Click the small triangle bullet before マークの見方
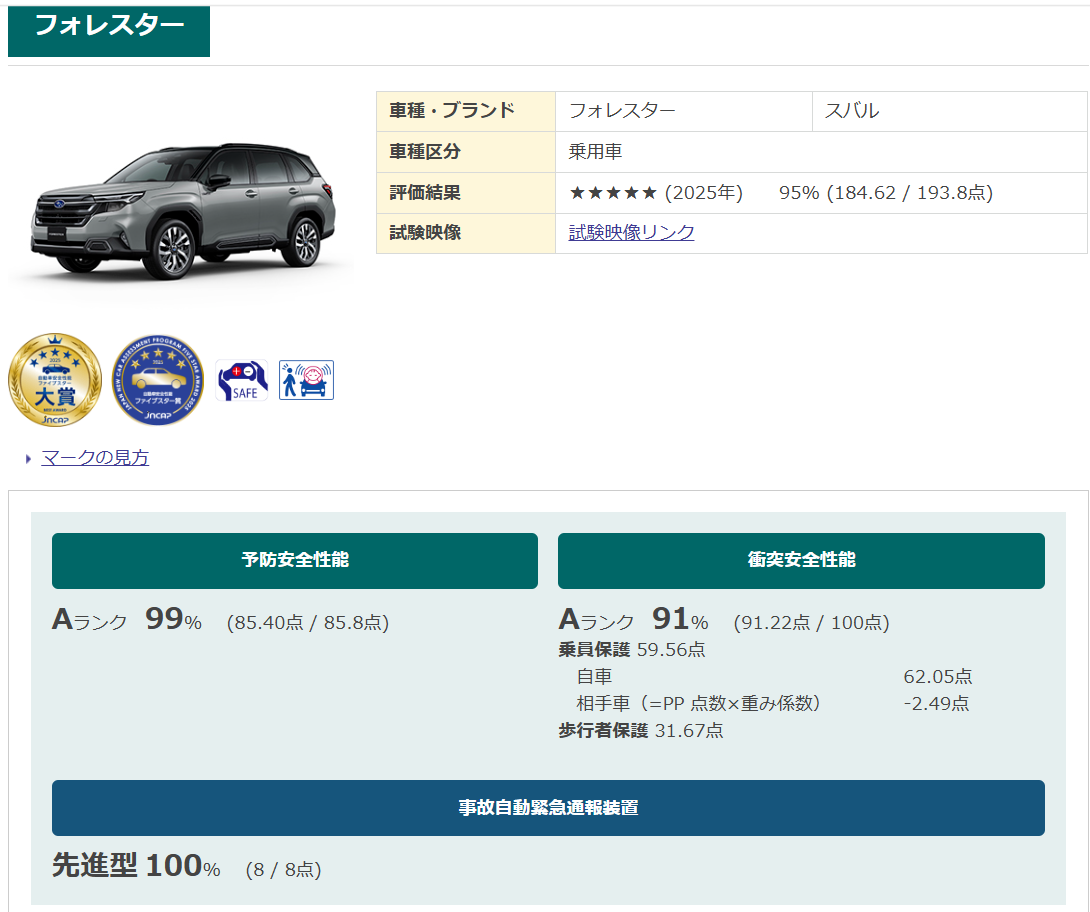1090x912 pixels. point(29,459)
